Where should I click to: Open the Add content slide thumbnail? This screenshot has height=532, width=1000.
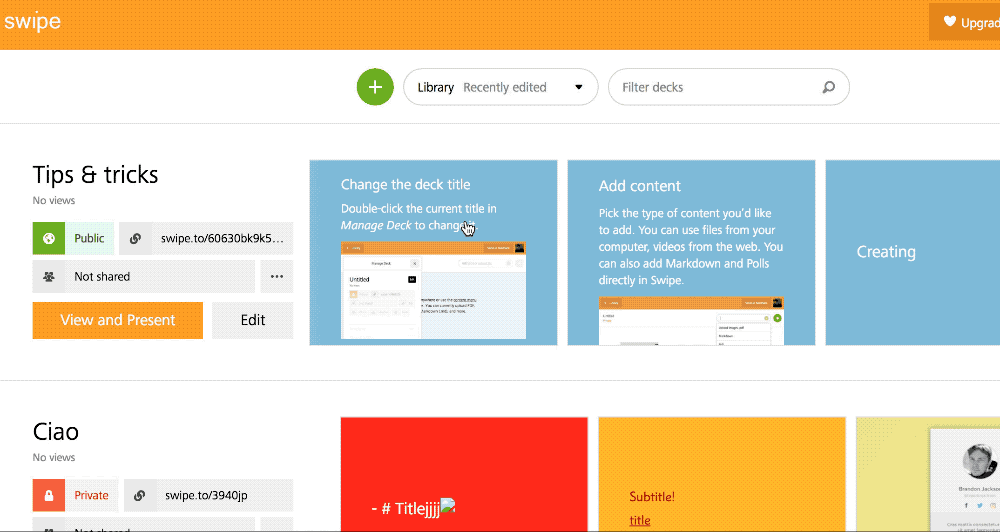tap(691, 253)
